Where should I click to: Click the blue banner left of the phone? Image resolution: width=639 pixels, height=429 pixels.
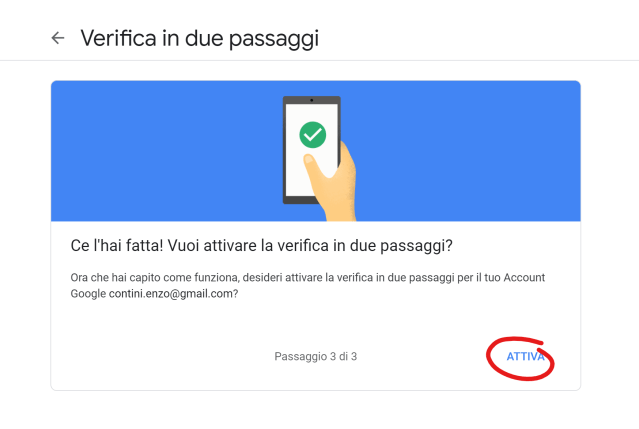160,150
